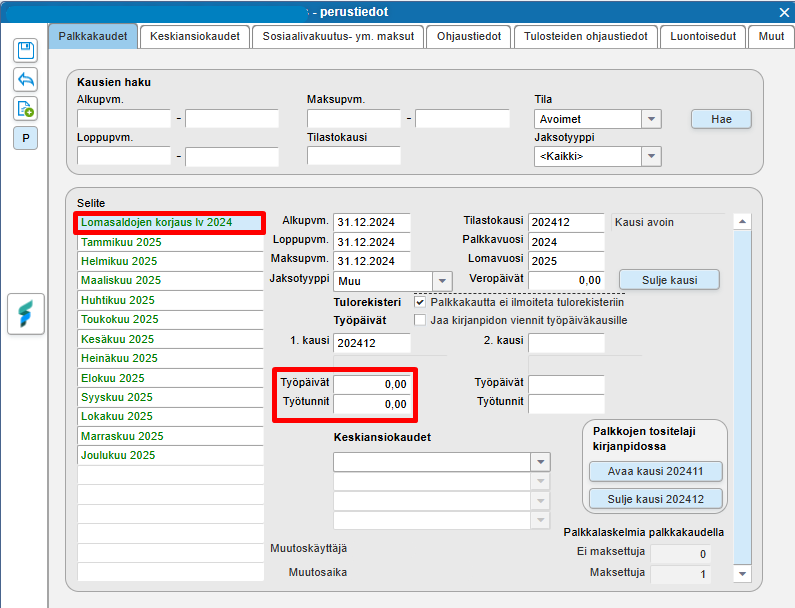Screen dimensions: 795x608
Task: Select the Helmikuu 2025 period
Action: [170, 261]
